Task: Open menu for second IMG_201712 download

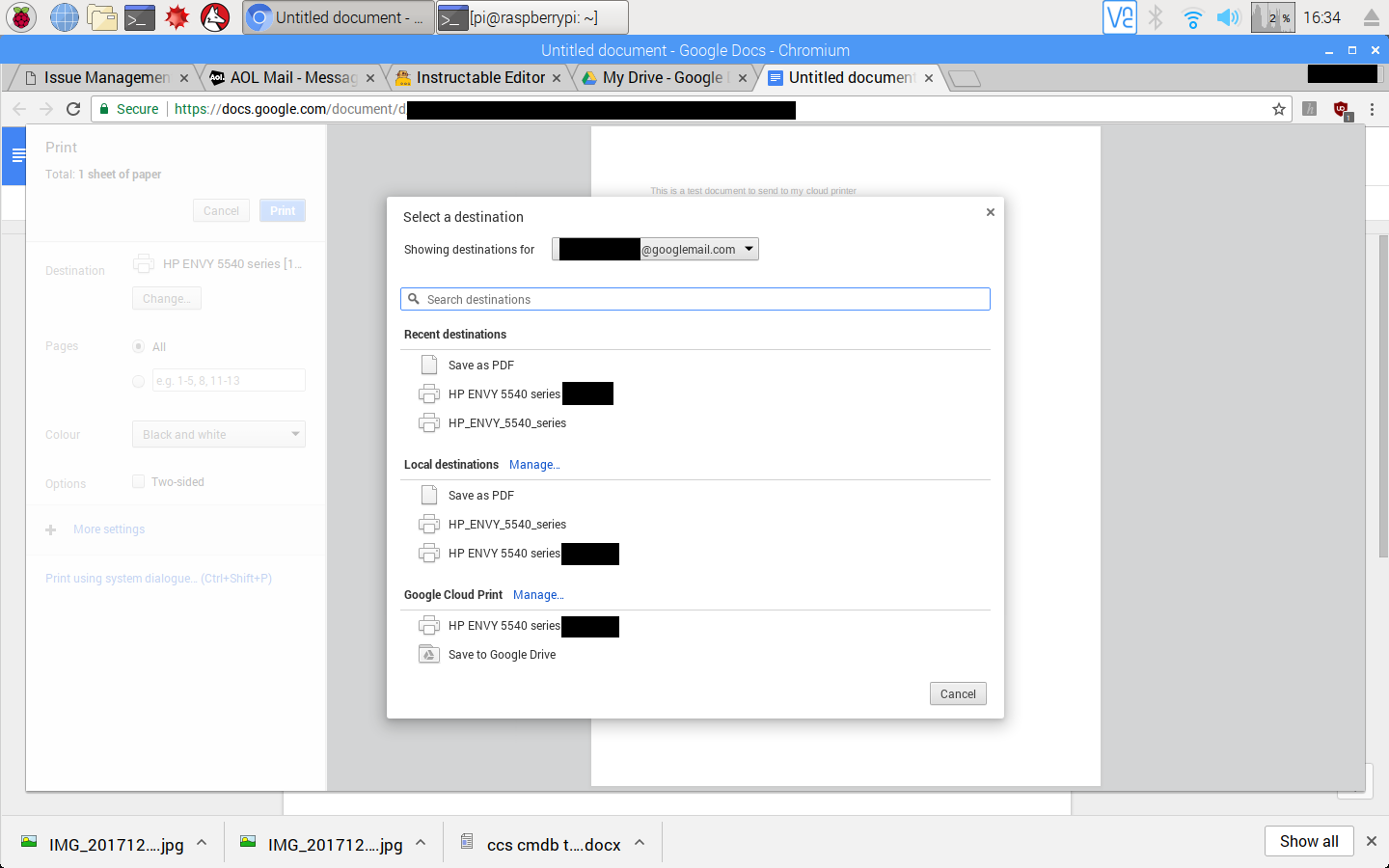Action: (x=421, y=843)
